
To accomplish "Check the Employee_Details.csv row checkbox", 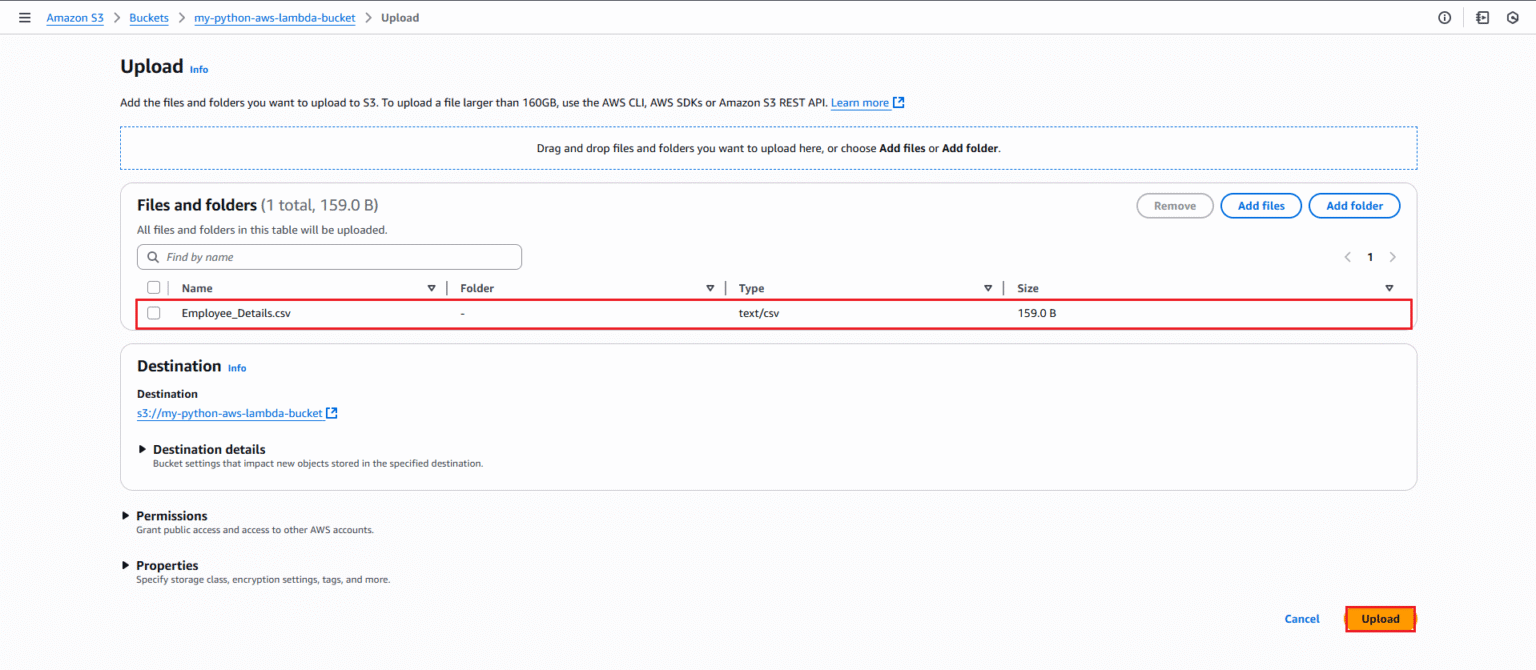I will click(153, 312).
